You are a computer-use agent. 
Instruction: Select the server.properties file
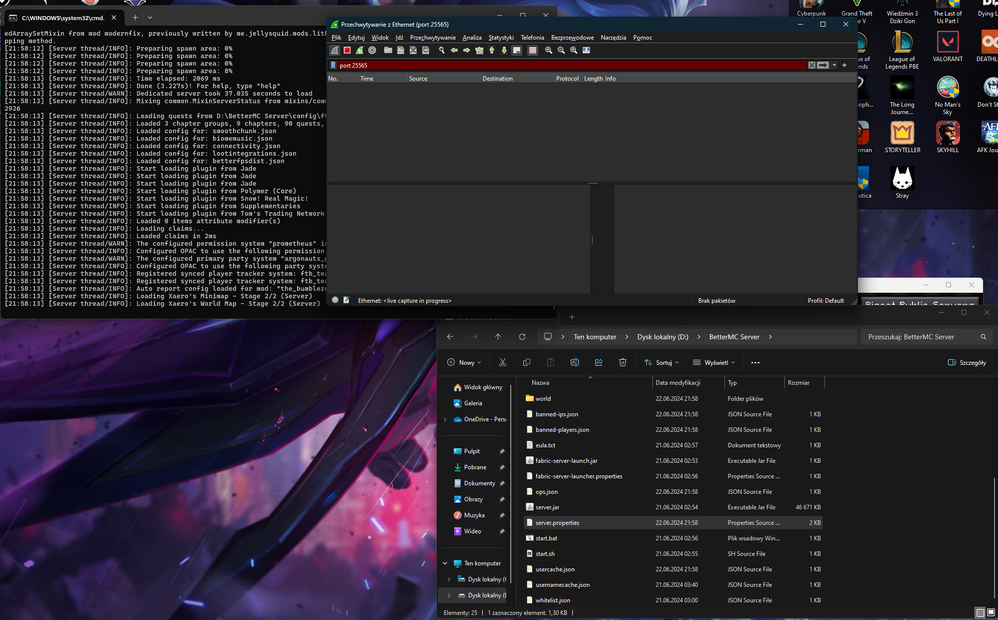557,523
